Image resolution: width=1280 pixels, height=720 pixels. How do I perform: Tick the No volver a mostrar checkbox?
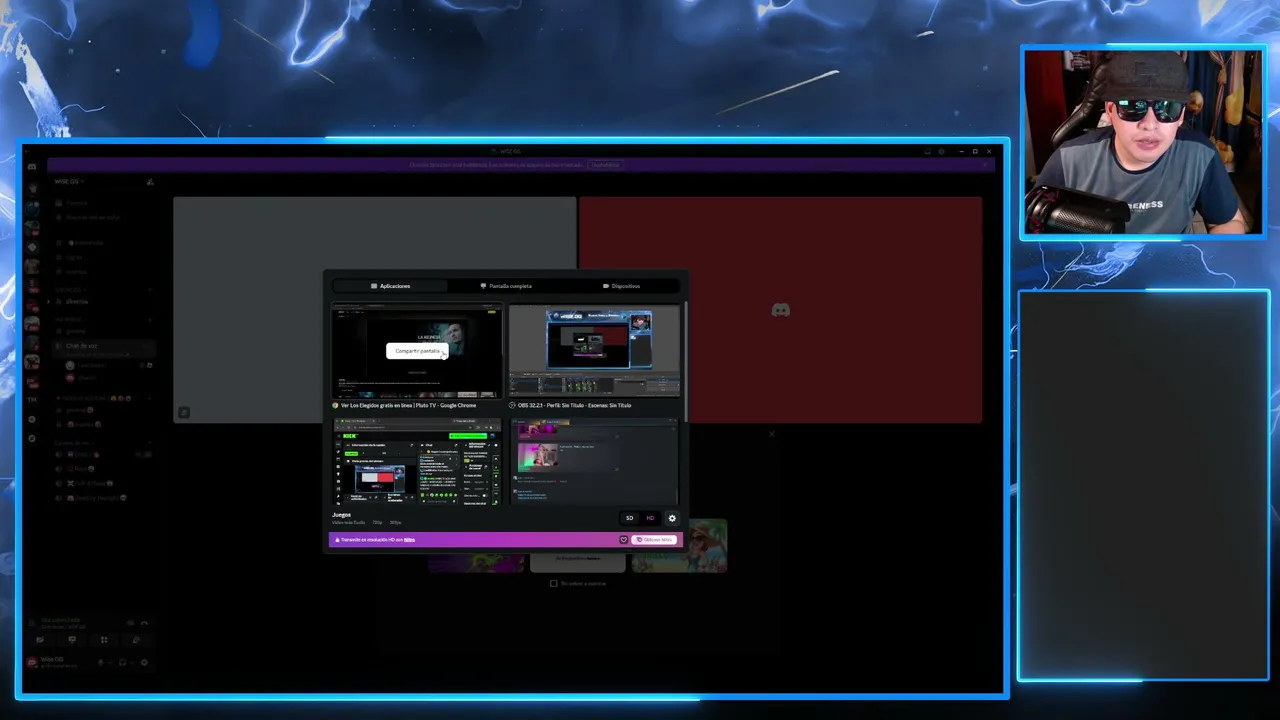click(x=553, y=583)
